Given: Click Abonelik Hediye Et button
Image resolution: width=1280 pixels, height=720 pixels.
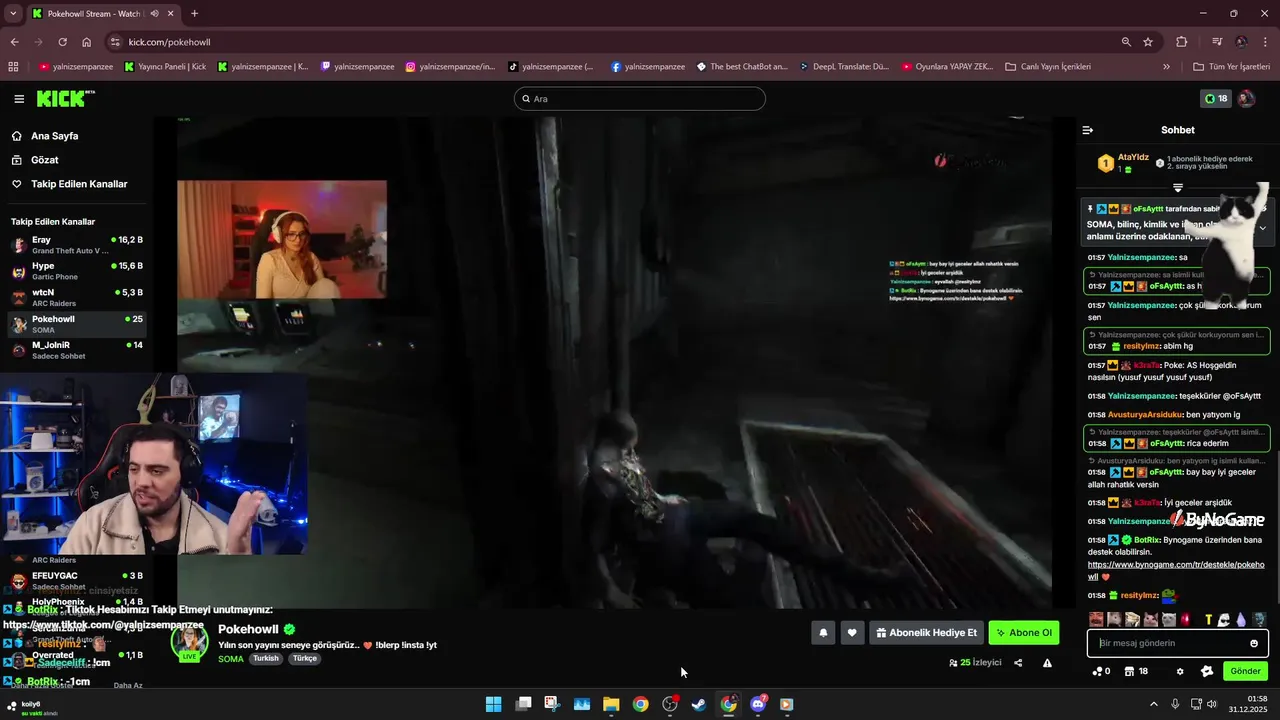Looking at the screenshot, I should pos(927,633).
